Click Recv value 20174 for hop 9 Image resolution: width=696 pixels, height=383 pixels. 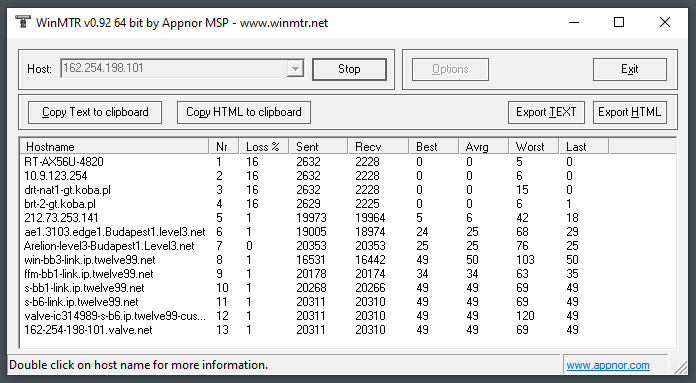(370, 274)
